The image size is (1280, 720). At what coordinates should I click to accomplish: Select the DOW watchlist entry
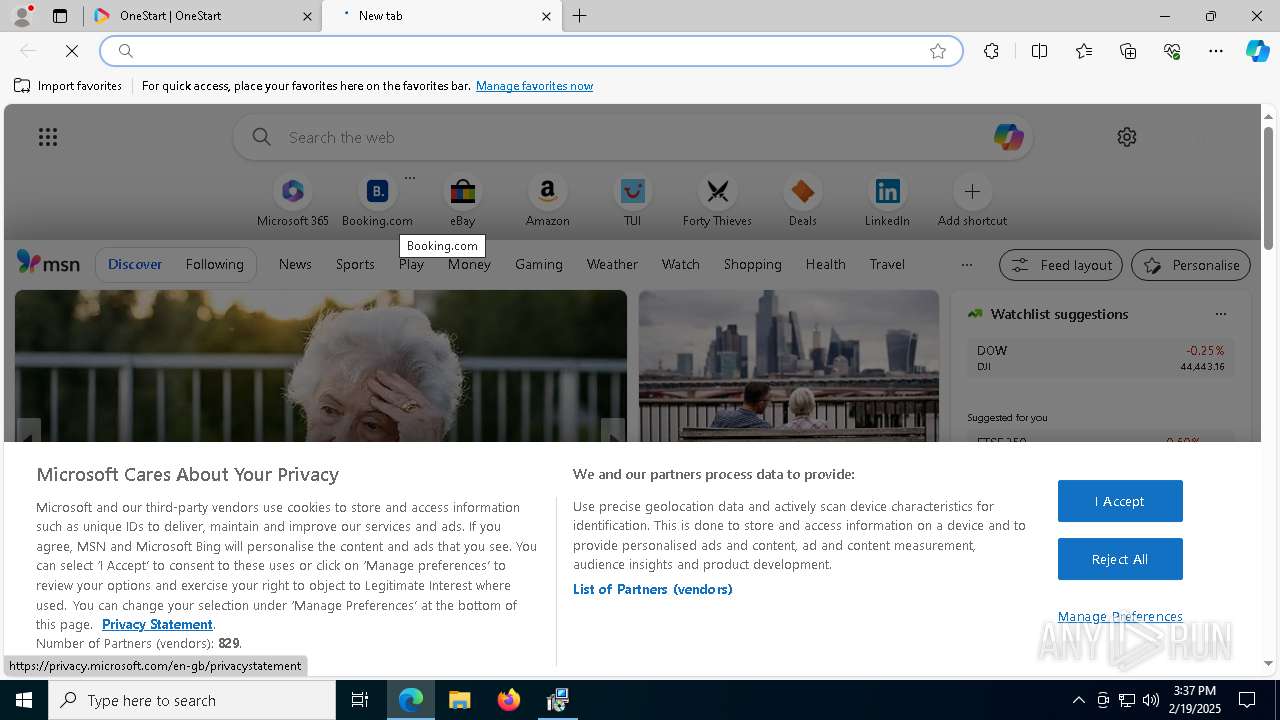coord(1100,358)
